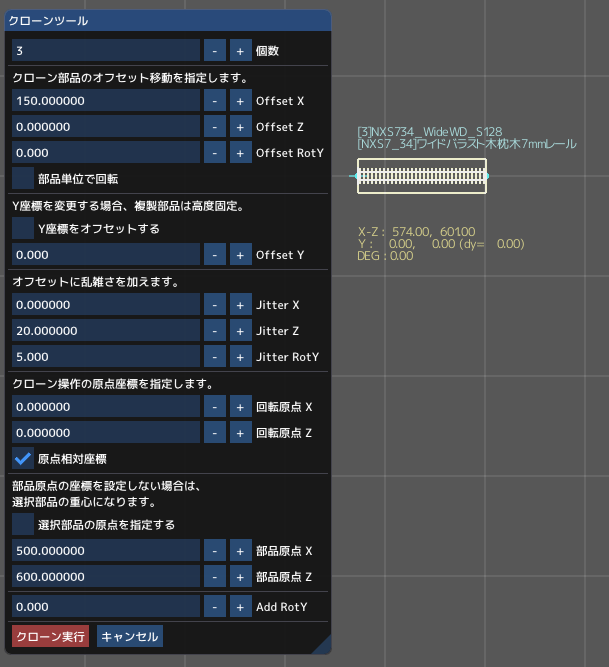Edit the Offset Y value field
This screenshot has width=609, height=667.
[106, 255]
